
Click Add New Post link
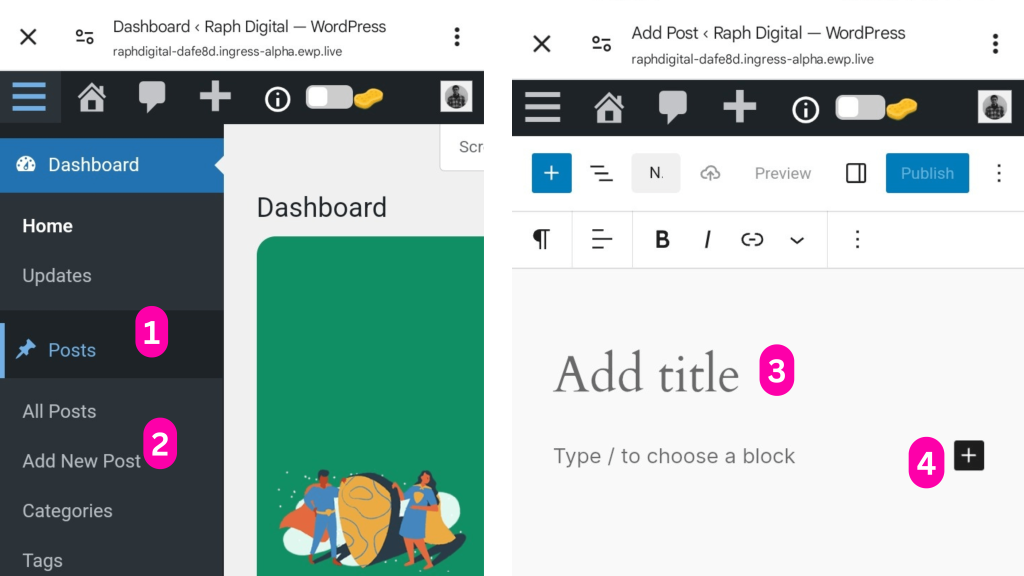[x=82, y=461]
